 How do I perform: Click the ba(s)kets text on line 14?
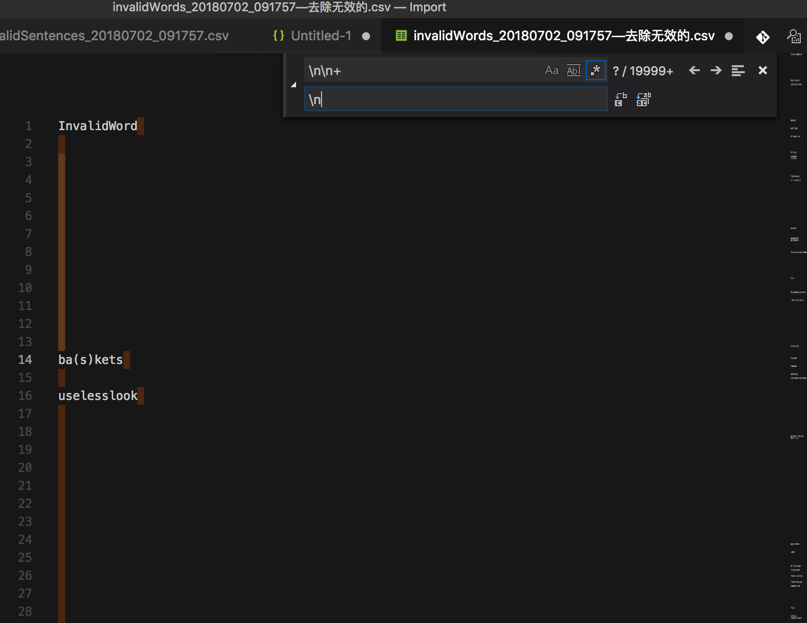click(91, 359)
